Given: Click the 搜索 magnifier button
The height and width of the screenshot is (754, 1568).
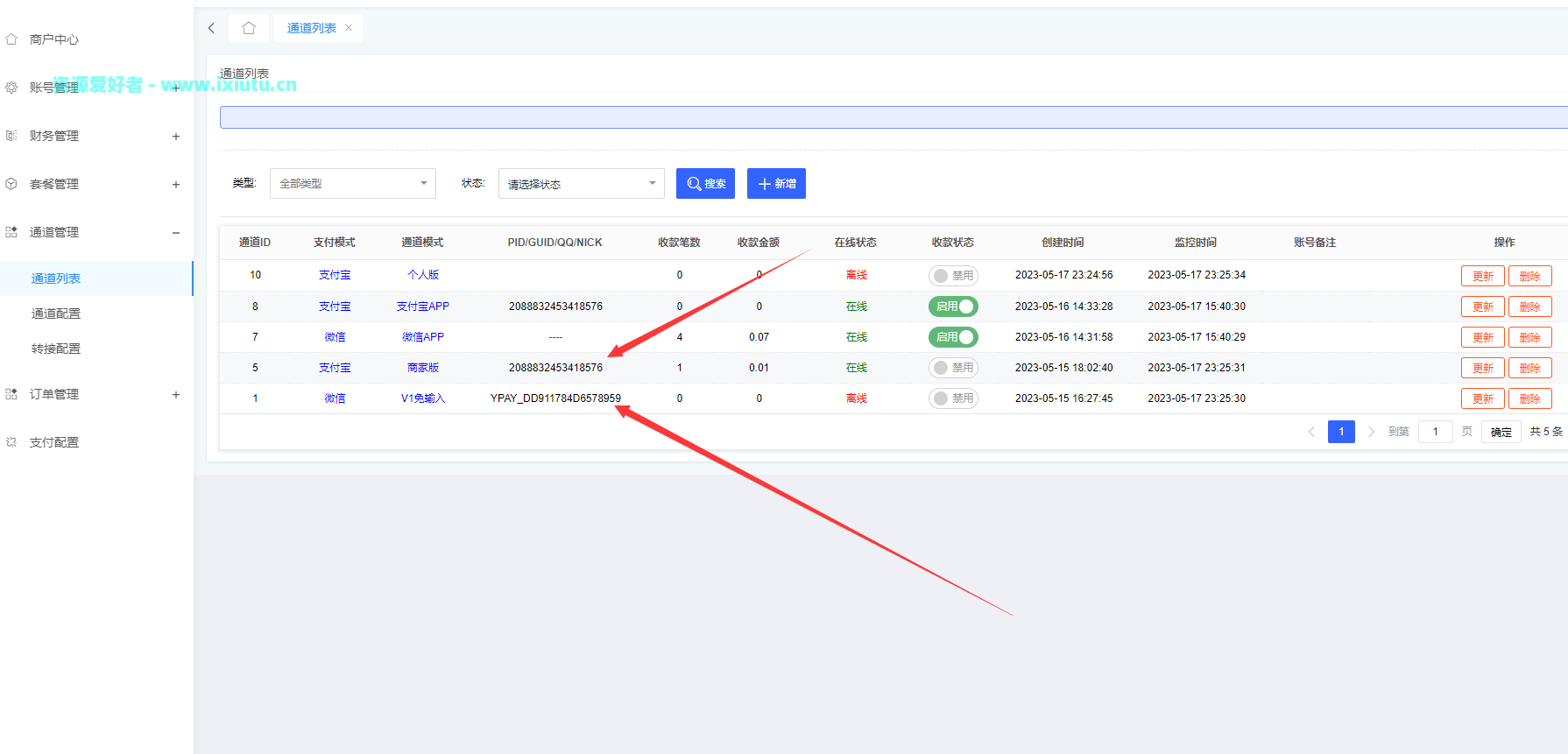Looking at the screenshot, I should [705, 184].
